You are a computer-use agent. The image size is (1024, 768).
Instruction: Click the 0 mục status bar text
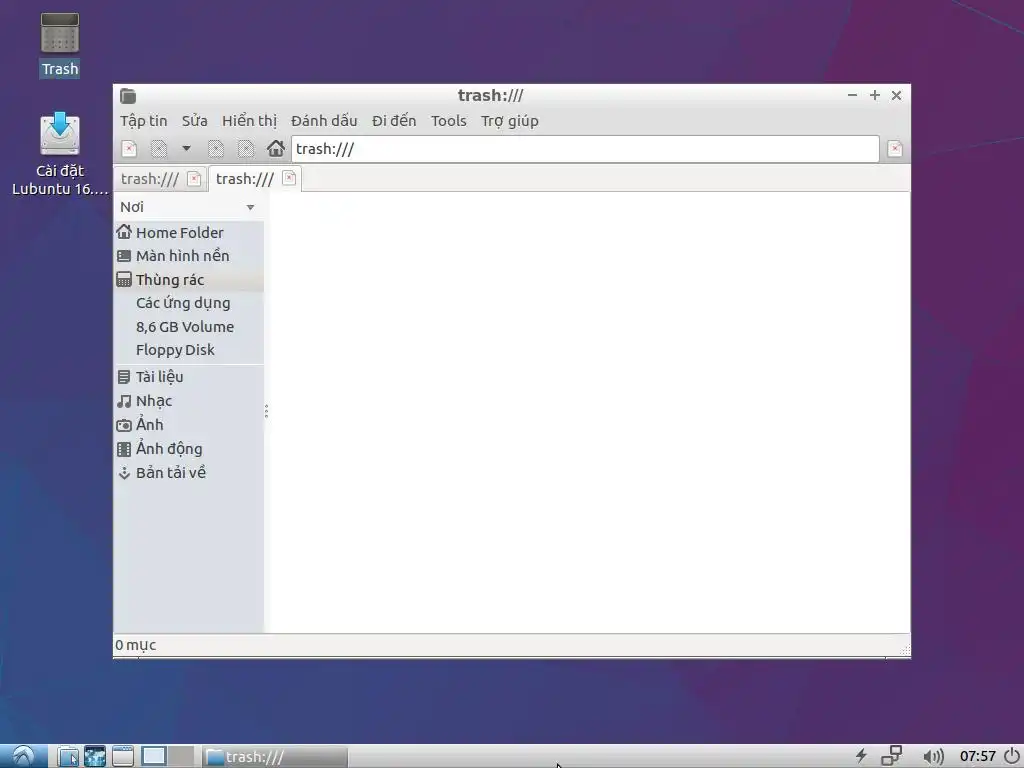click(x=136, y=645)
